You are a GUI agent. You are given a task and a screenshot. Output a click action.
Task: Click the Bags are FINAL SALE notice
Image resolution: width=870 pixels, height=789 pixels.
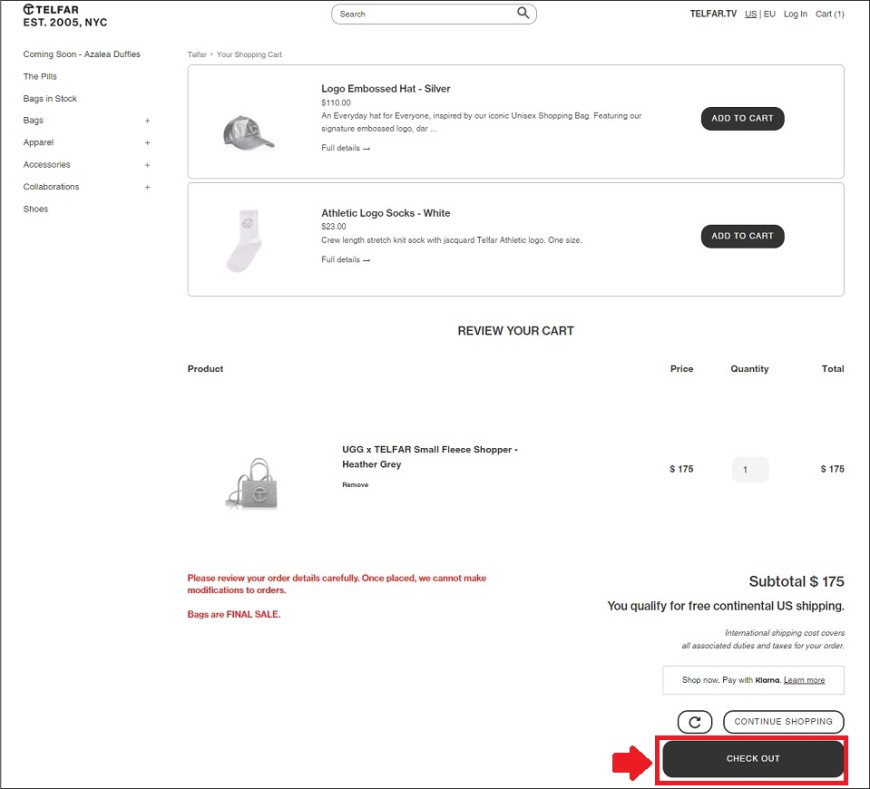point(234,614)
